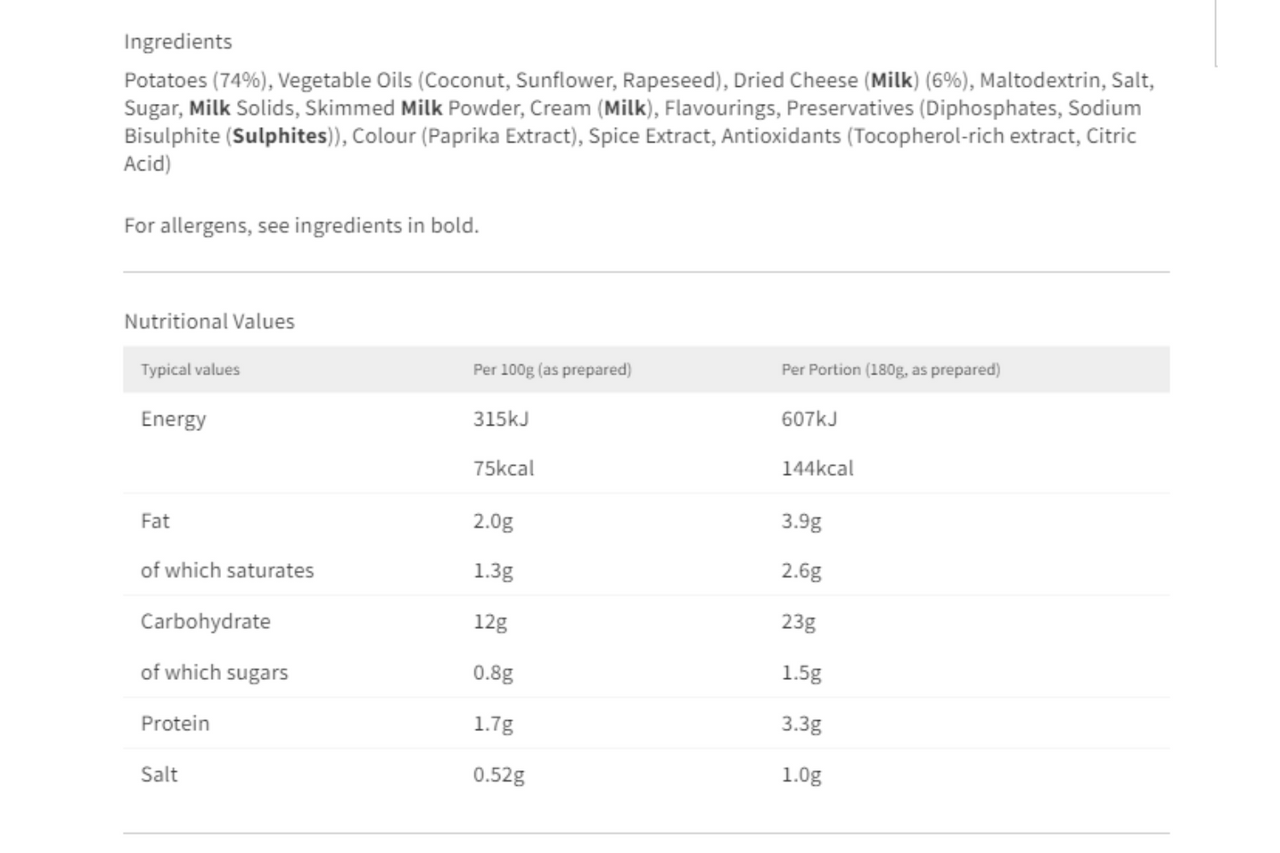The height and width of the screenshot is (853, 1280).
Task: Click the 'of which saturates' label
Action: coord(227,570)
